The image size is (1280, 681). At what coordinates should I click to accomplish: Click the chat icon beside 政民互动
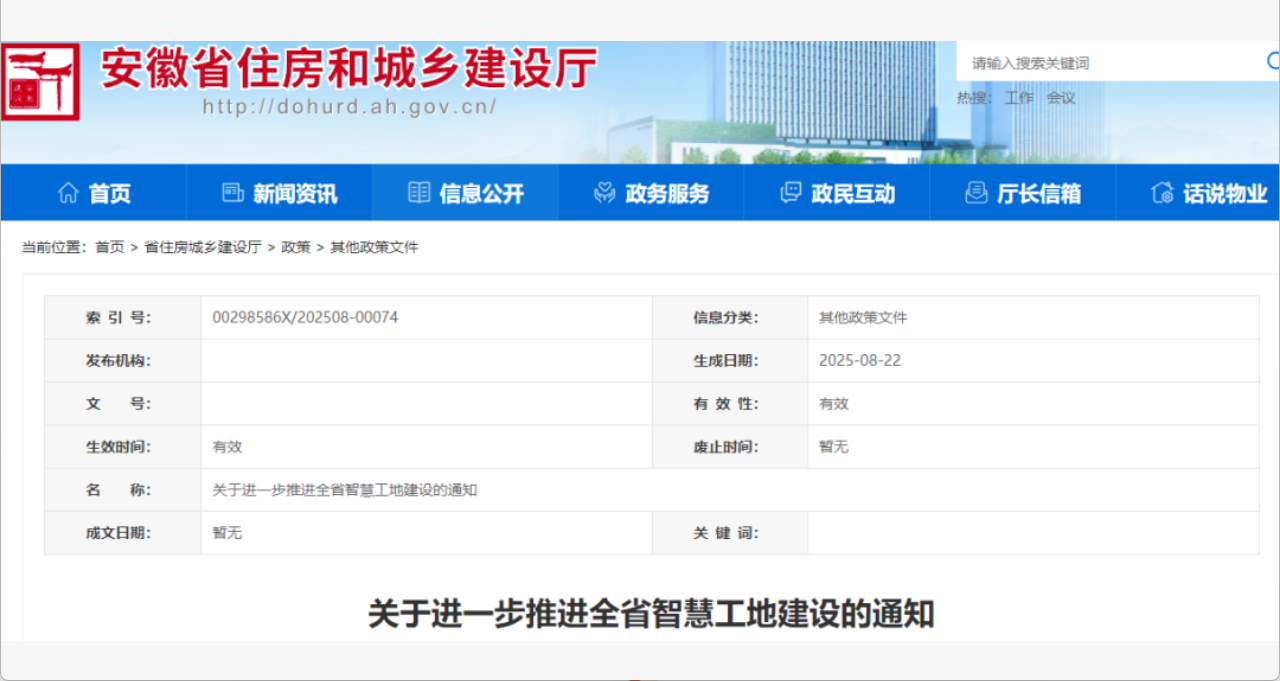(791, 193)
